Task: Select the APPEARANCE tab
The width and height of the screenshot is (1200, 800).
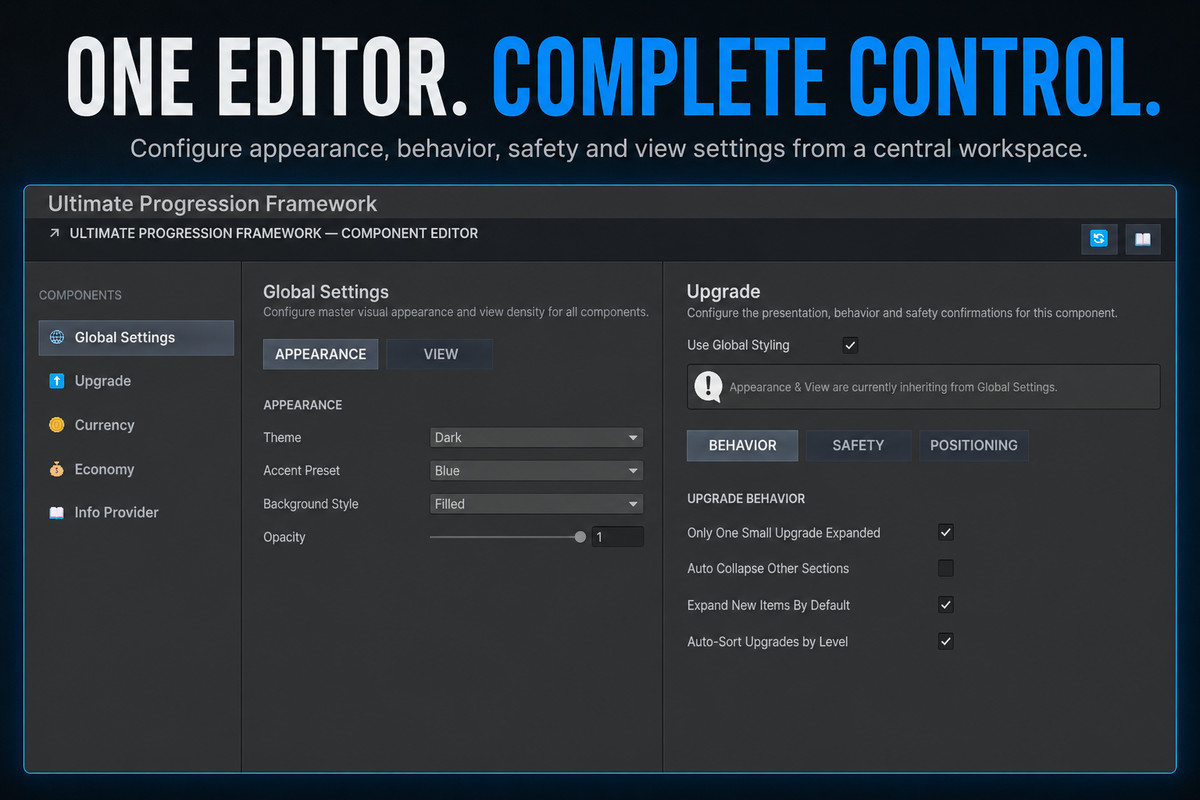Action: [321, 354]
